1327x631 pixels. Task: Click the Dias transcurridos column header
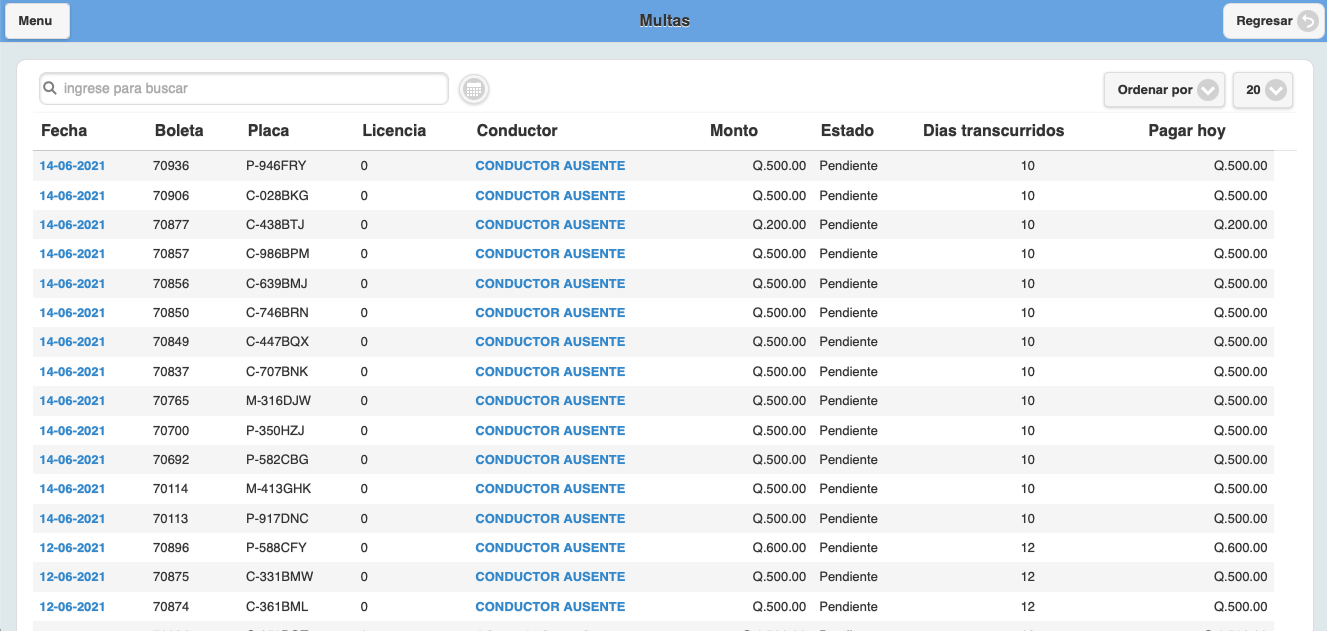(x=993, y=131)
